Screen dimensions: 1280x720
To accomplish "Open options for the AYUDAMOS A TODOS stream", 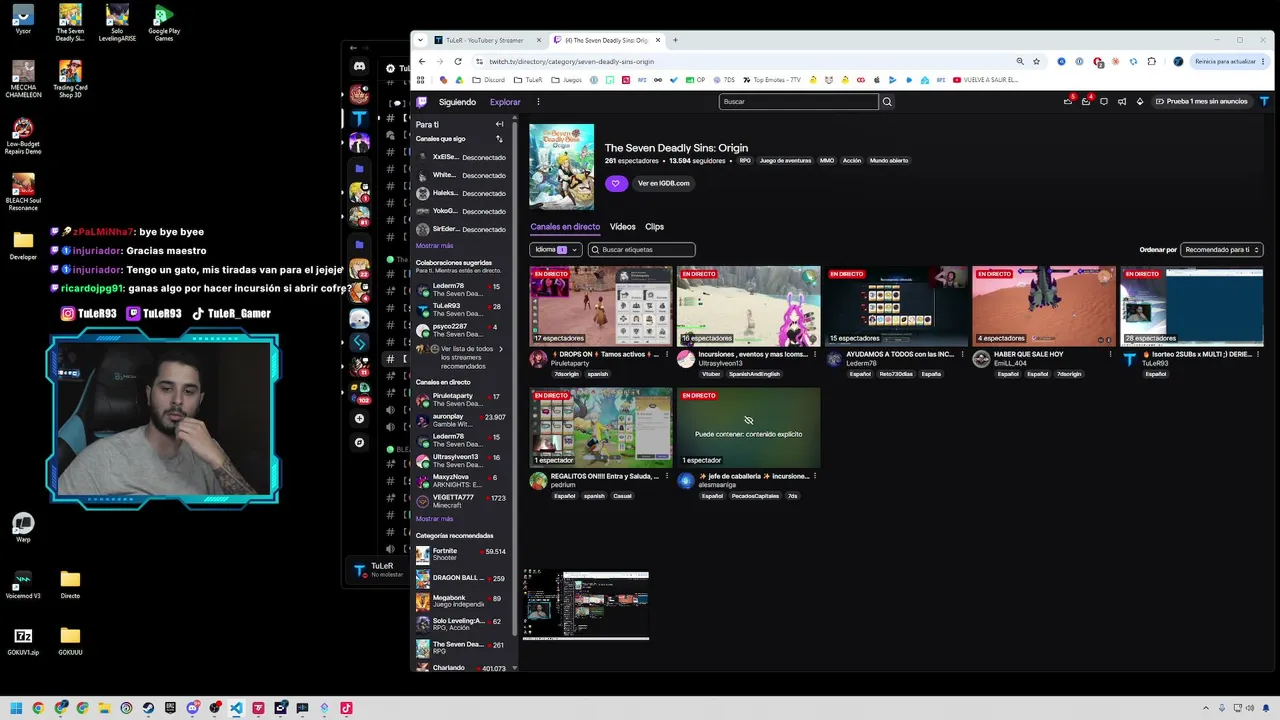I will click(963, 354).
